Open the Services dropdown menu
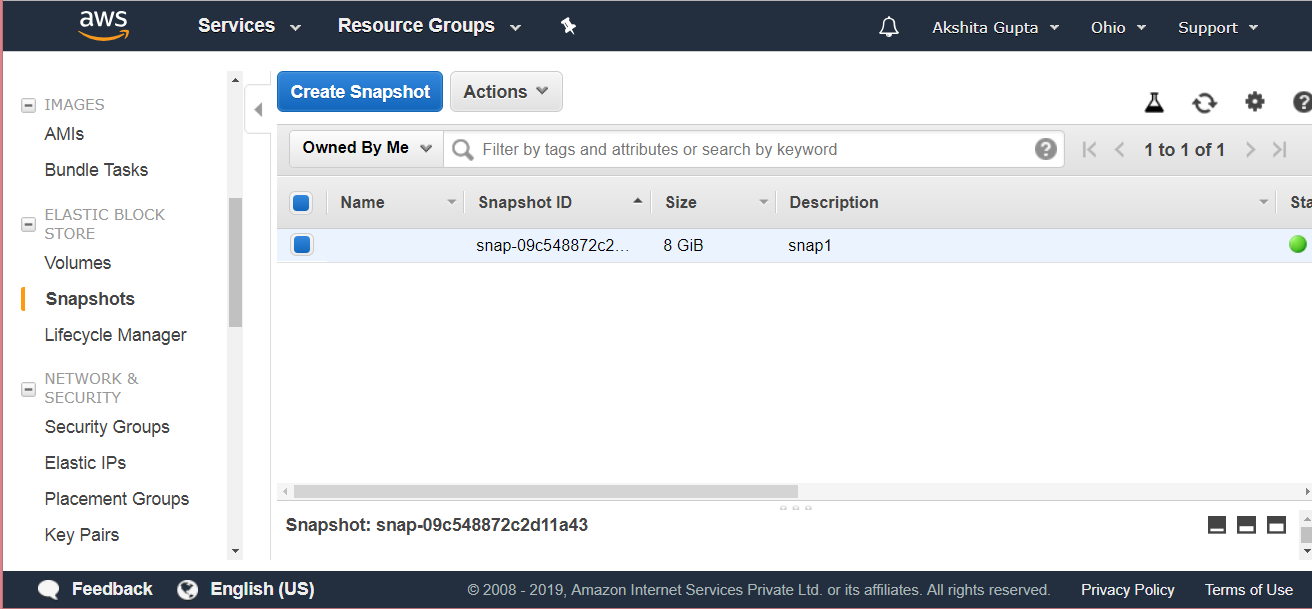 coord(249,26)
